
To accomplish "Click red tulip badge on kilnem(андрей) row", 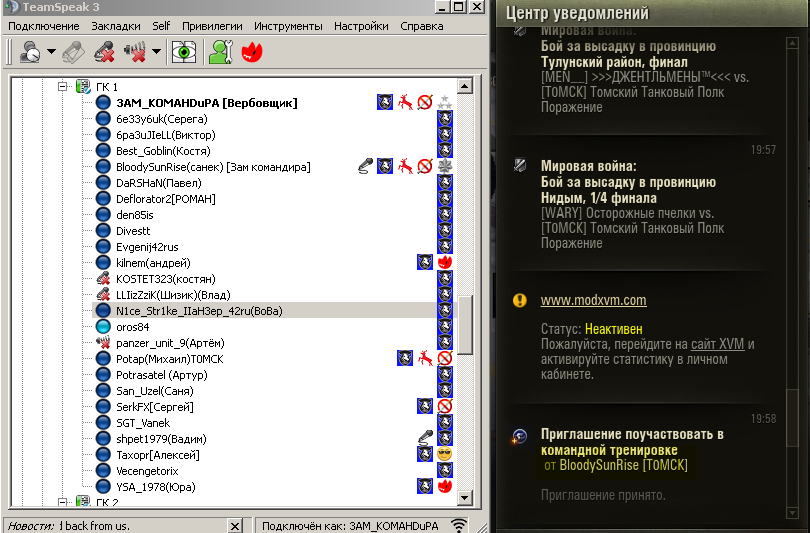I will click(x=445, y=262).
